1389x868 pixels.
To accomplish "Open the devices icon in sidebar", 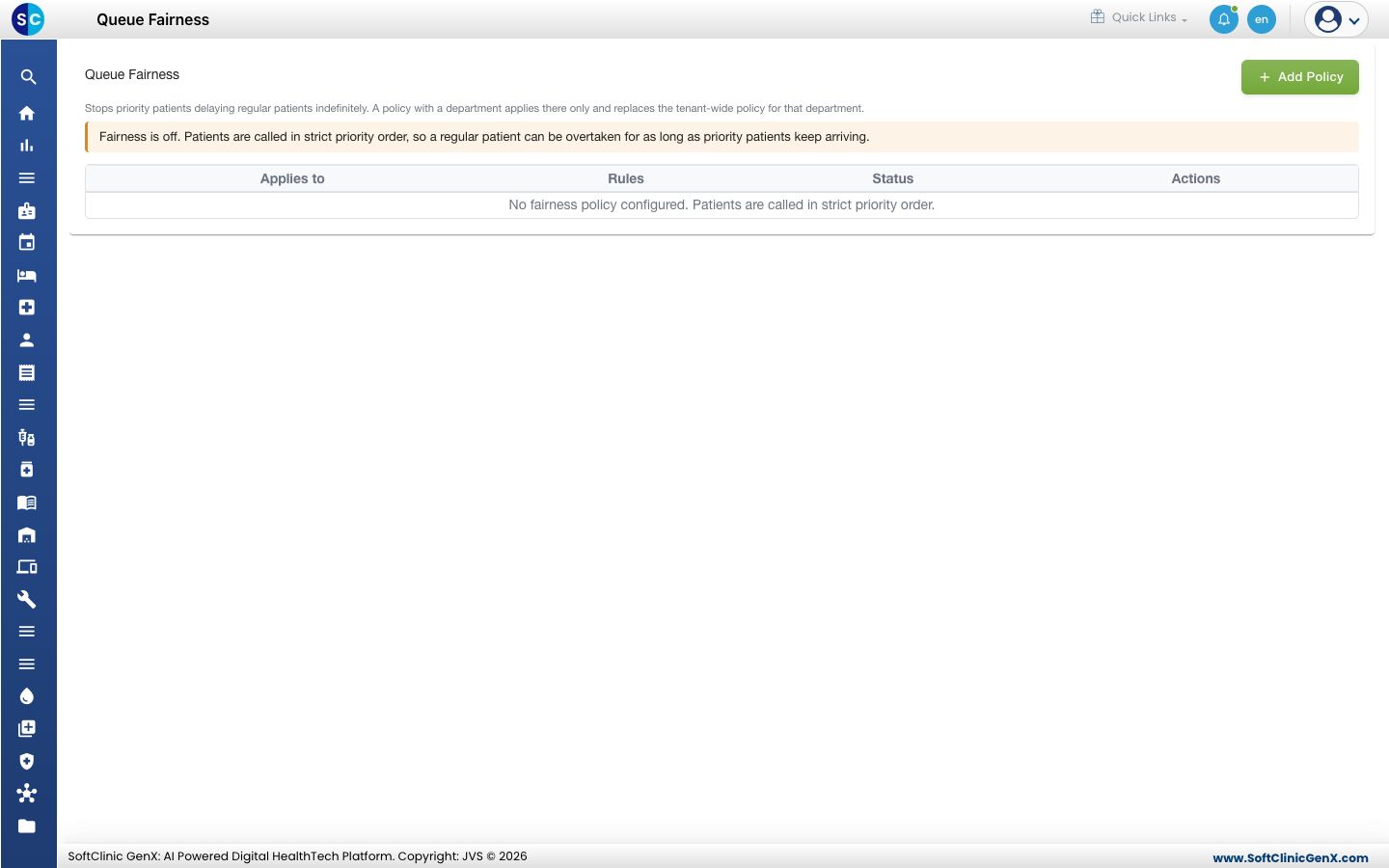I will 27,567.
